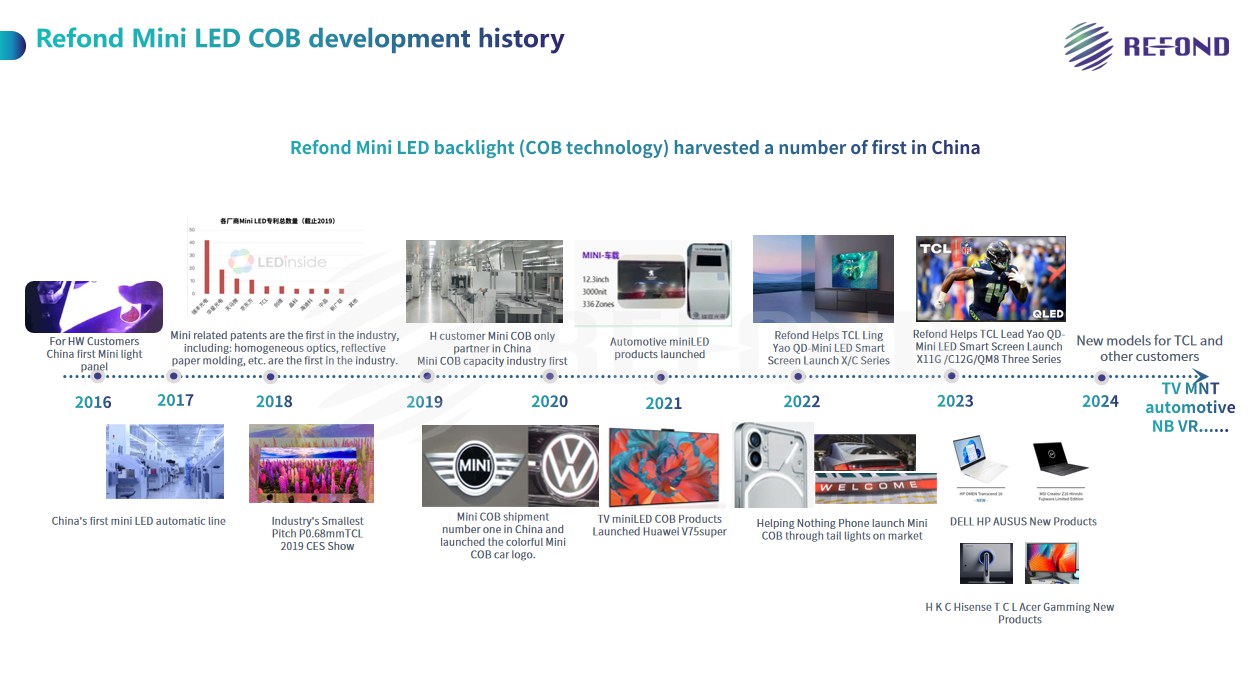Screen dimensions: 1253x694
Task: Select the caption Industry's Smallest Pitch P0.68mmTCL
Action: (x=318, y=534)
